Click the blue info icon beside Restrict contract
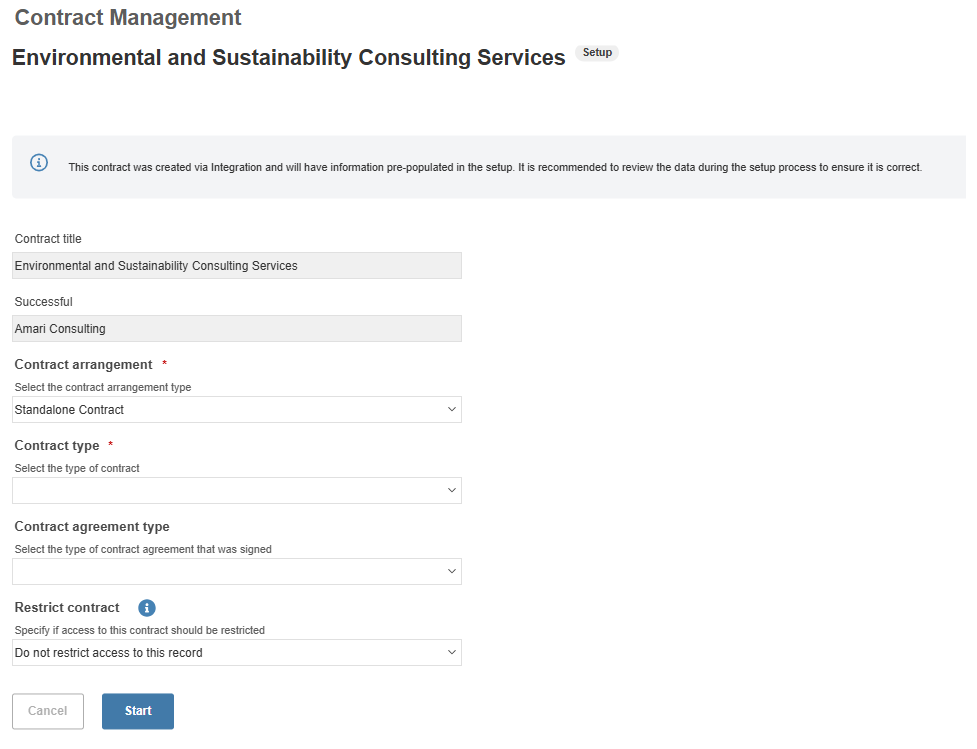The height and width of the screenshot is (749, 977). [x=146, y=608]
